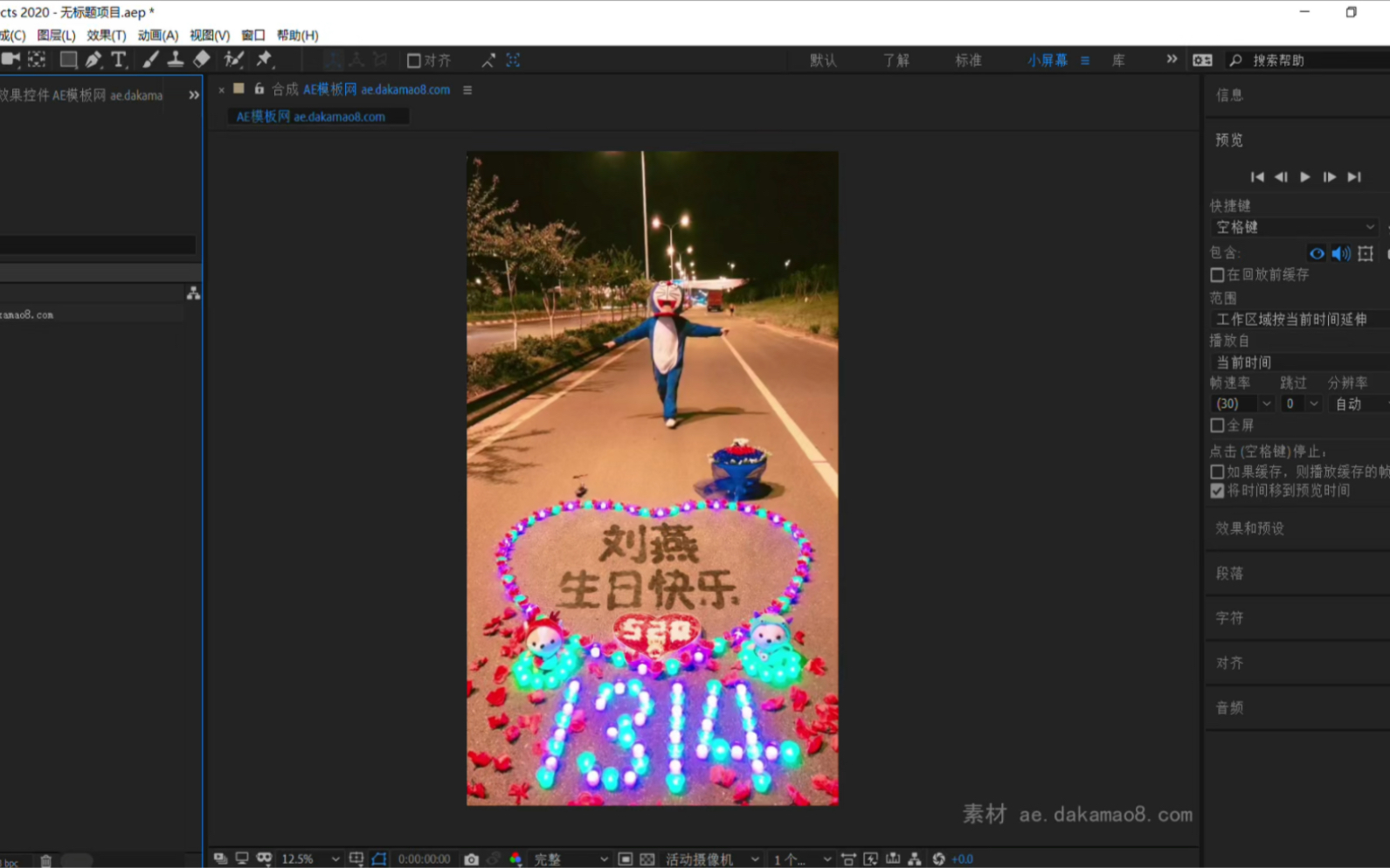Open the 活动摄像机 view dropdown
This screenshot has width=1390, height=868.
tap(712, 859)
